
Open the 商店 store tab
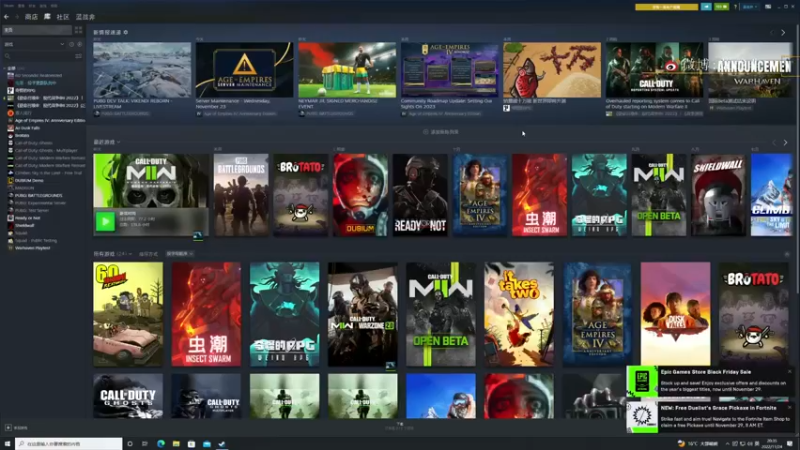(31, 17)
